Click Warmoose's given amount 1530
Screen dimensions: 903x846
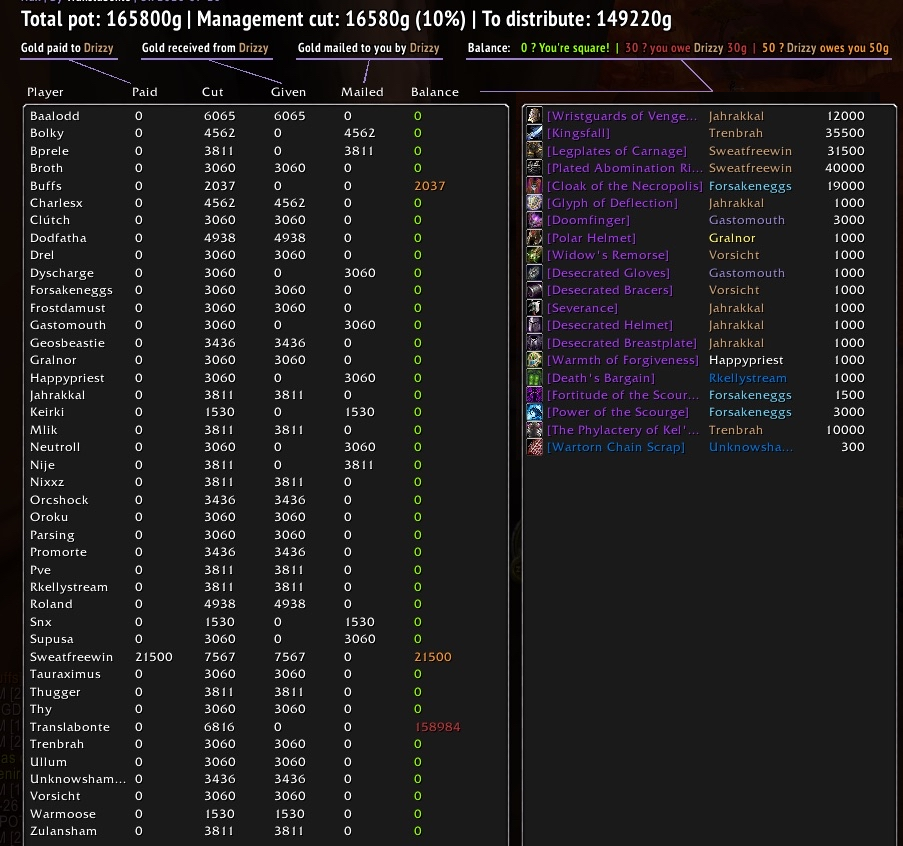289,814
